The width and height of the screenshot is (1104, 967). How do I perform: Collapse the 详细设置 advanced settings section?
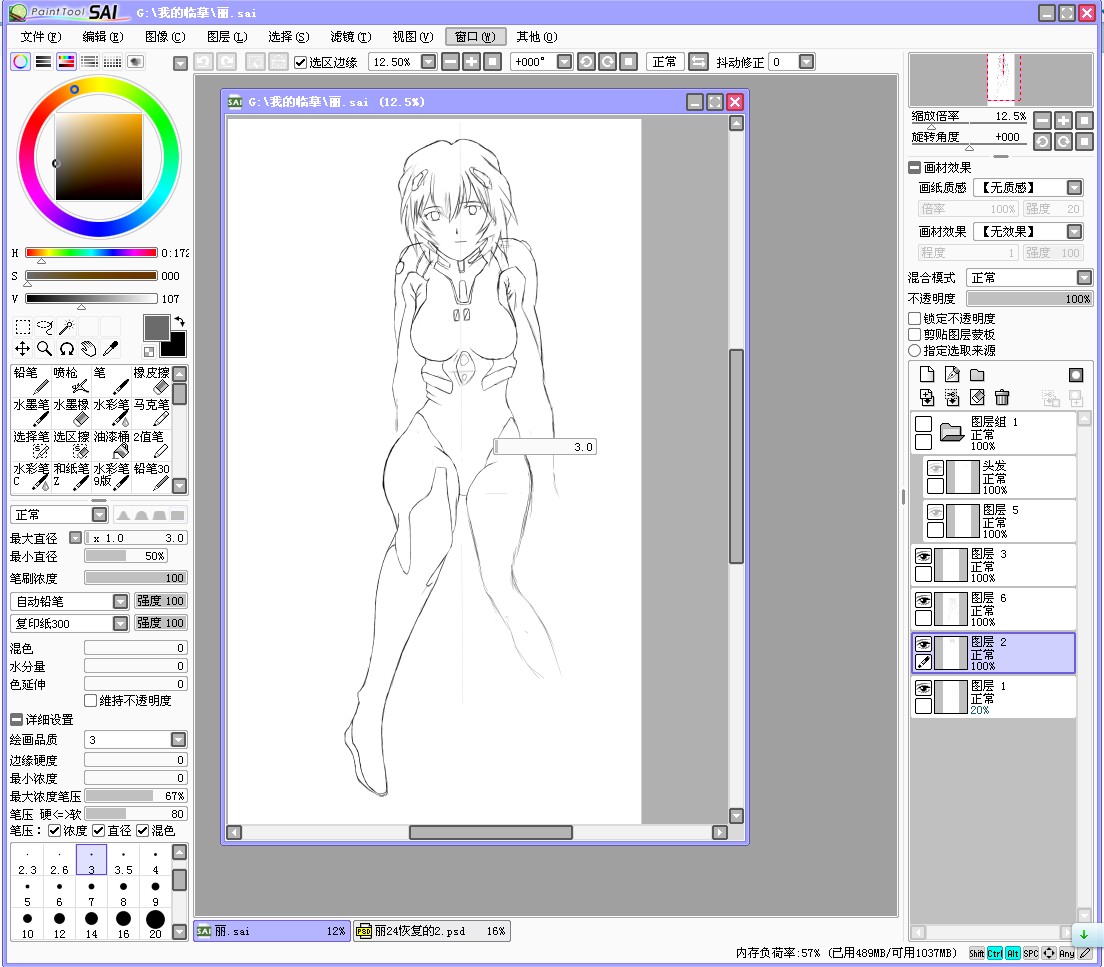pyautogui.click(x=15, y=720)
